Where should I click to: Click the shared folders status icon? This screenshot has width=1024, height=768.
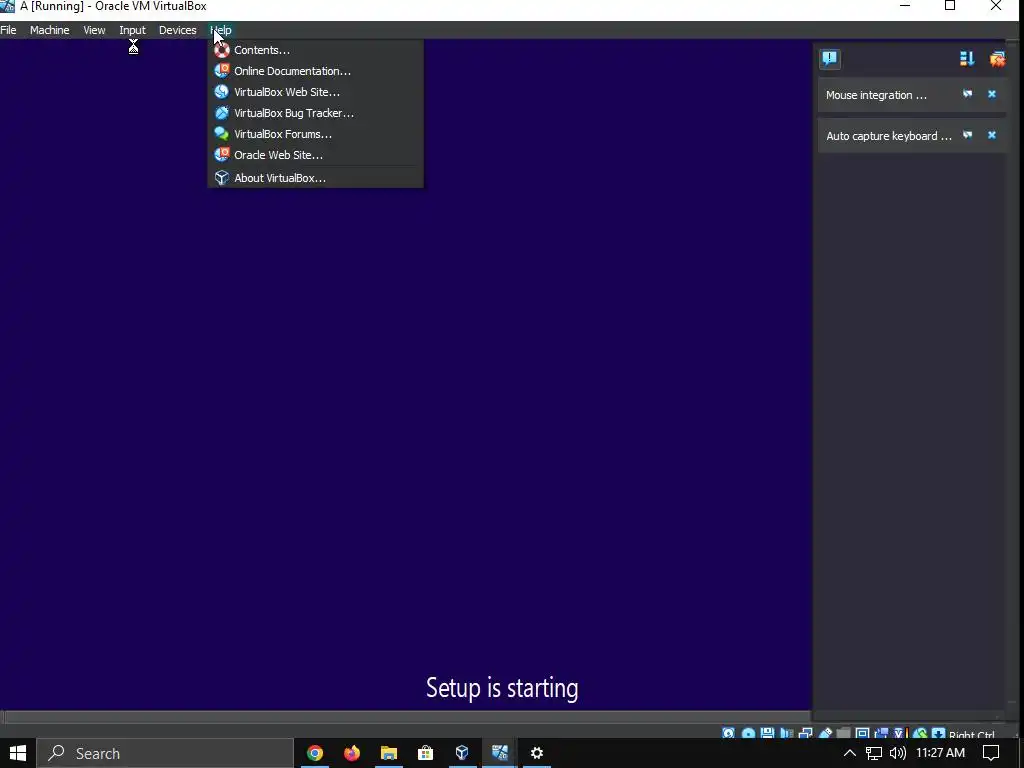click(x=844, y=733)
